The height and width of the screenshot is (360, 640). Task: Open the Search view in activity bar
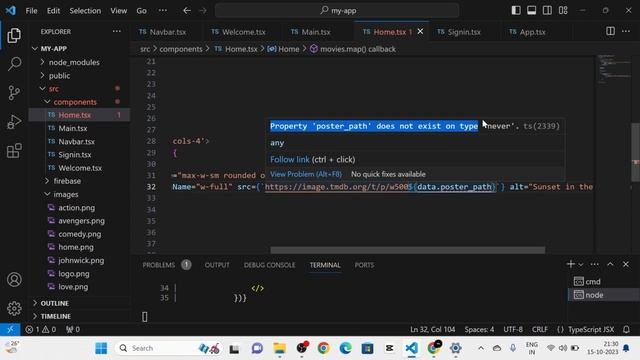[14, 64]
